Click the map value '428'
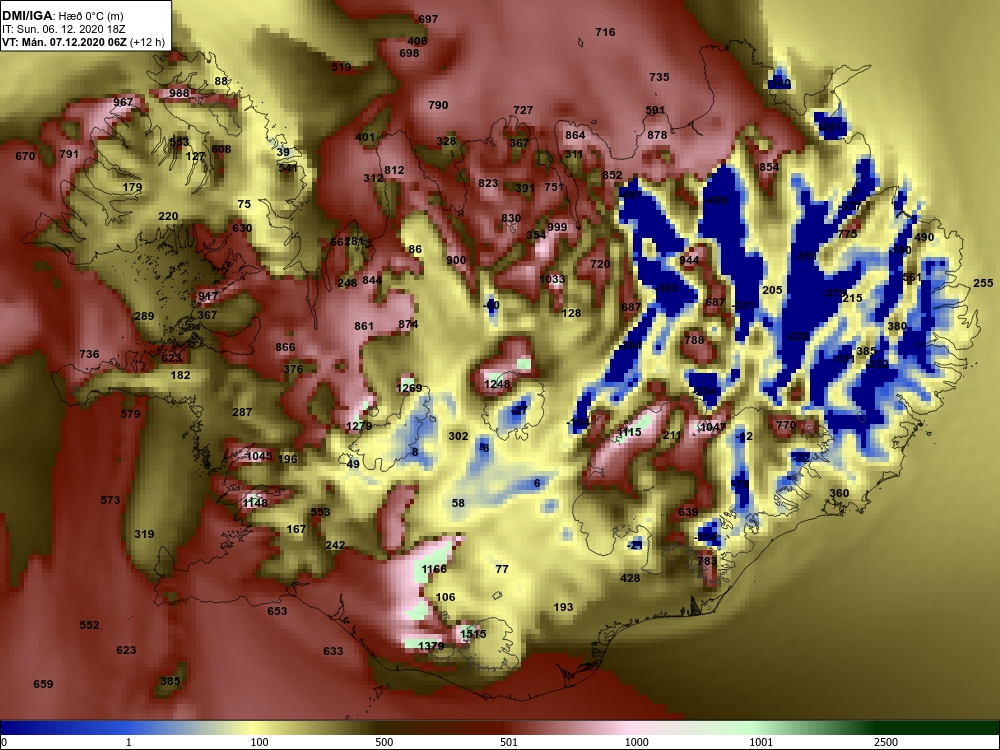The width and height of the screenshot is (1000, 750). tap(629, 578)
